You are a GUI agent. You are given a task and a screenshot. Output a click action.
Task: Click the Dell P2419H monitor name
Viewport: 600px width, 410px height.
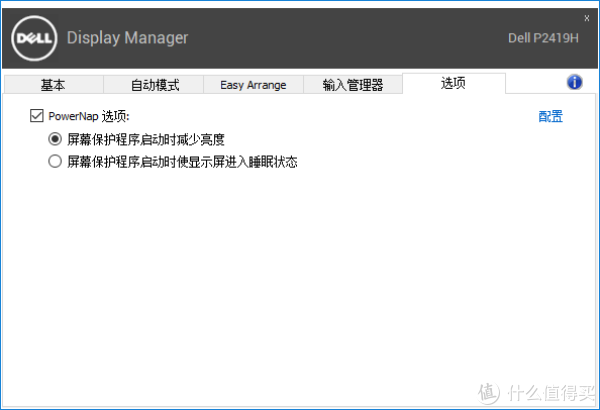(x=543, y=38)
